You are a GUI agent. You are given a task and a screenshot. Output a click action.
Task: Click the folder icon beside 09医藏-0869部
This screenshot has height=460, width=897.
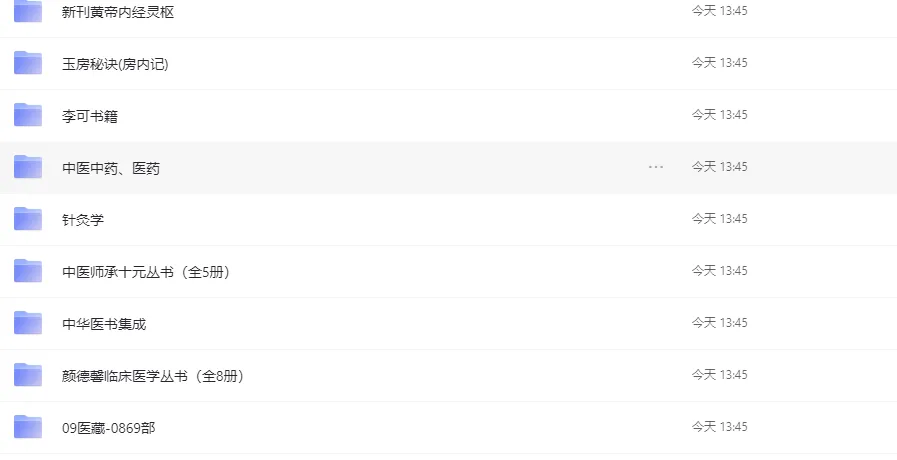pos(28,427)
